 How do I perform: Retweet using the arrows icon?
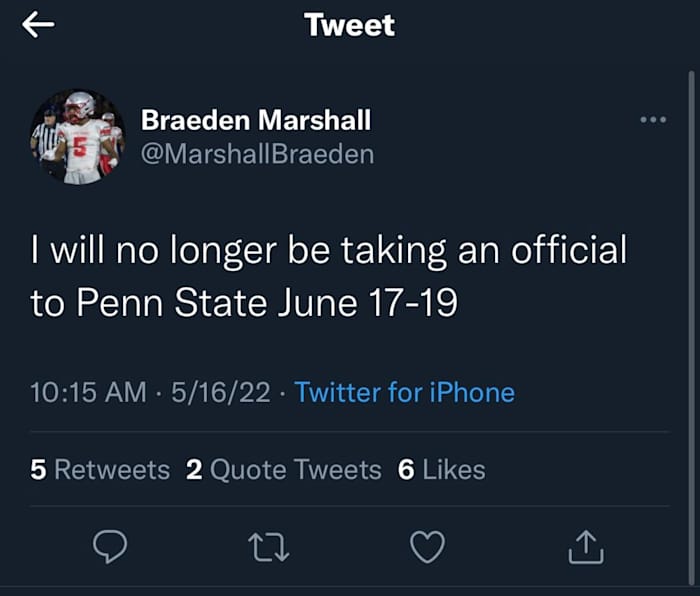click(x=270, y=545)
